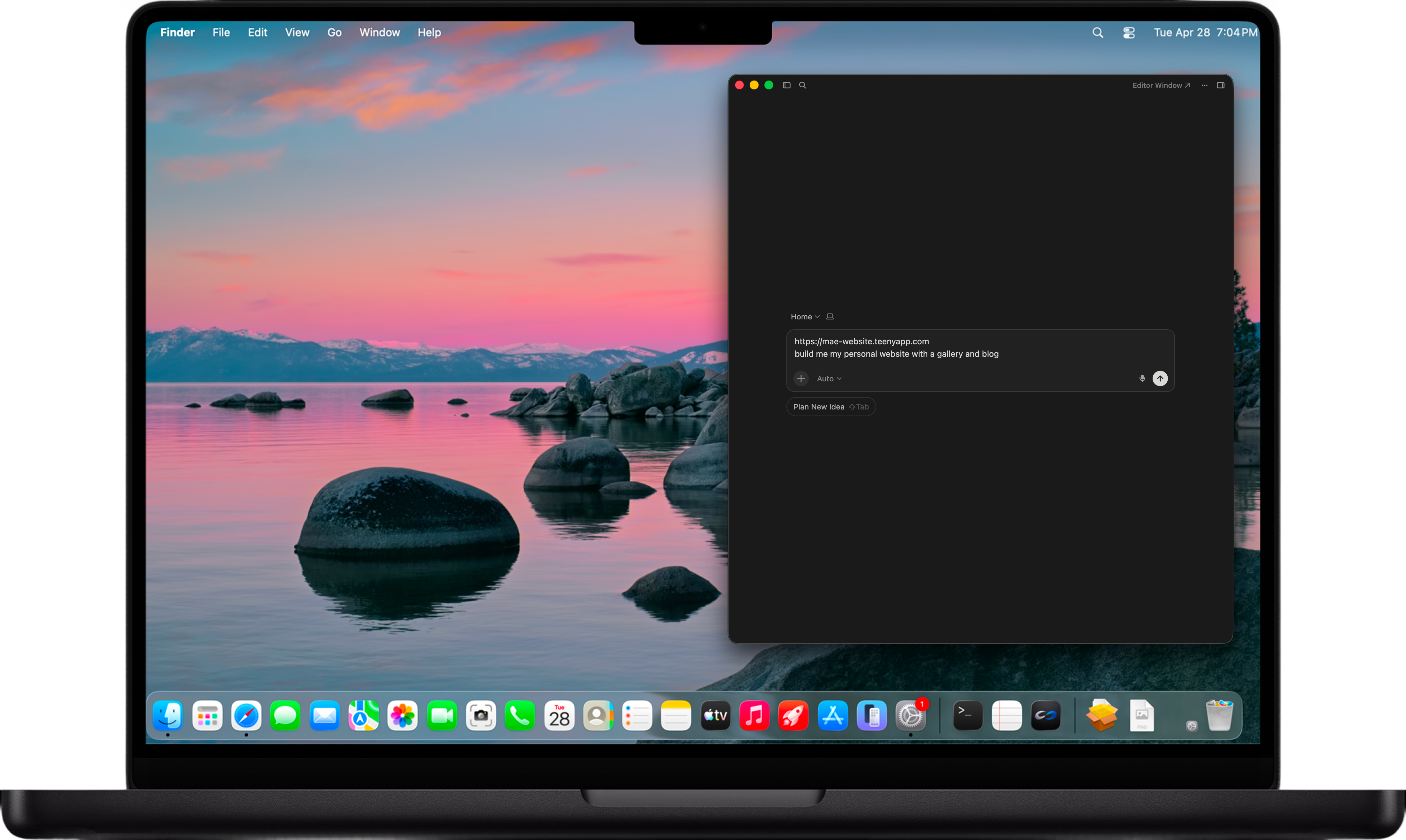Toggle the right side panel icon

(x=1221, y=86)
